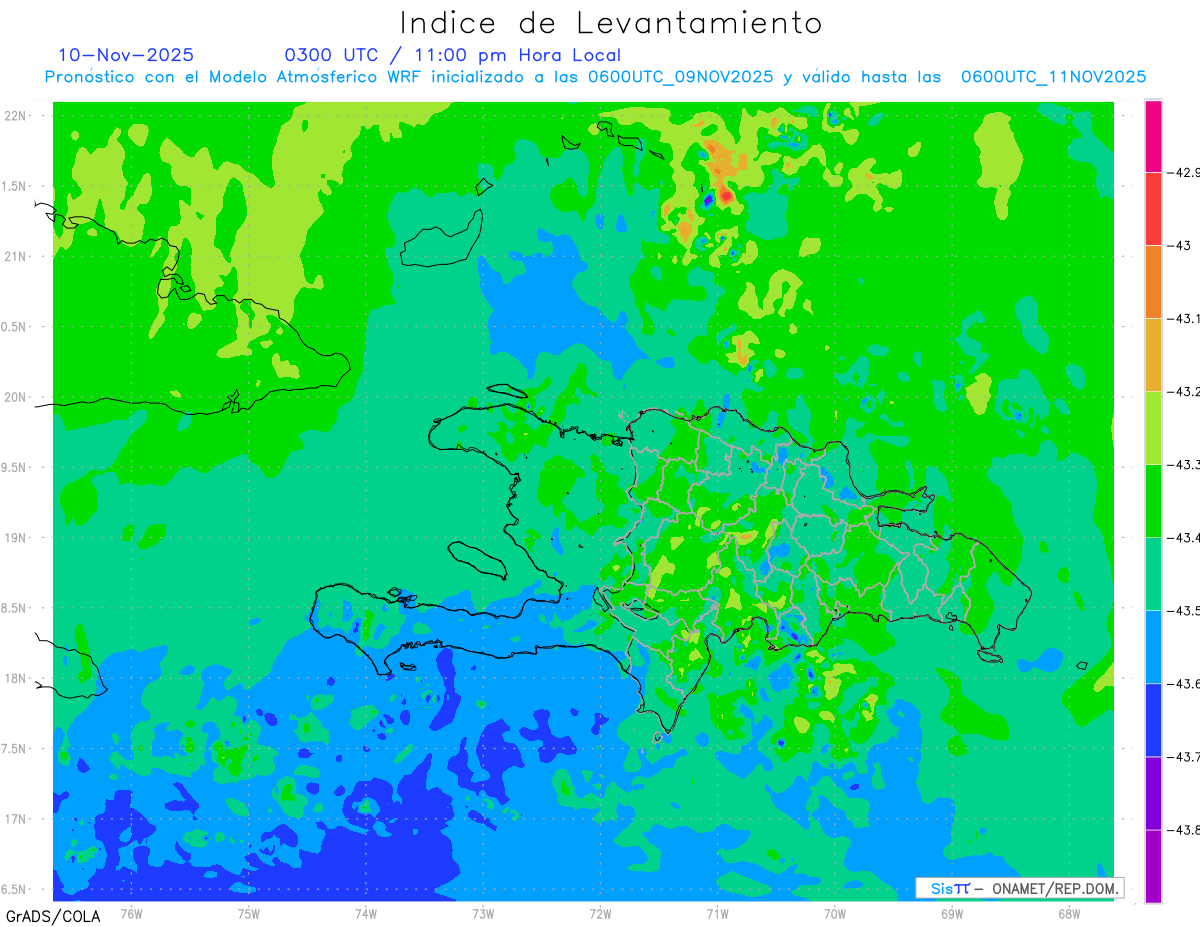The image size is (1200, 927).
Task: Click the 'ONAMET/REP.DOM.' attribution box
Action: click(1019, 888)
